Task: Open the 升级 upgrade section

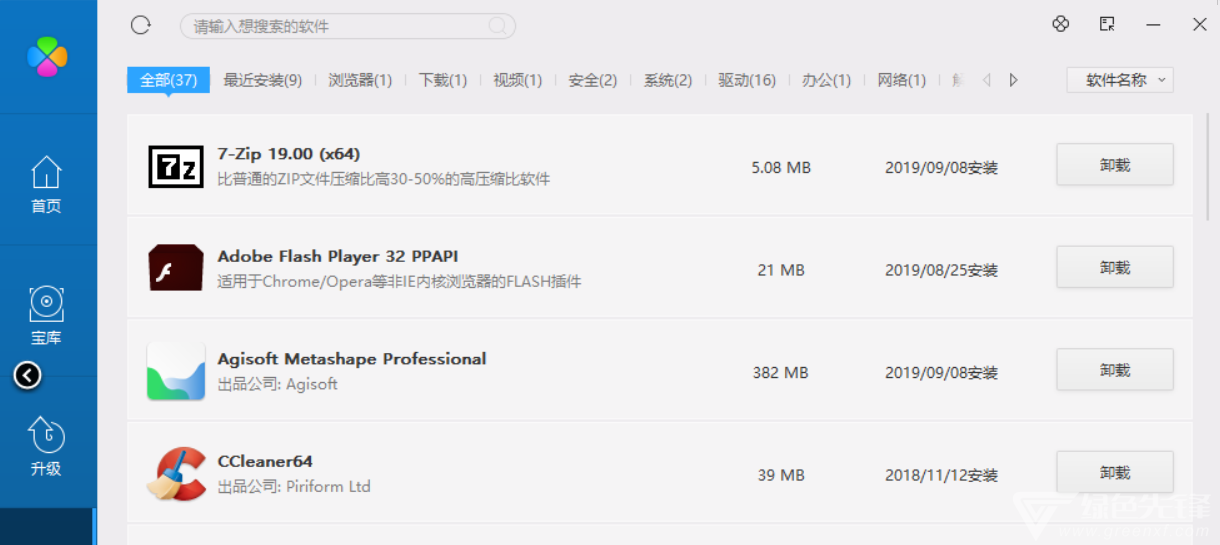Action: [x=46, y=447]
